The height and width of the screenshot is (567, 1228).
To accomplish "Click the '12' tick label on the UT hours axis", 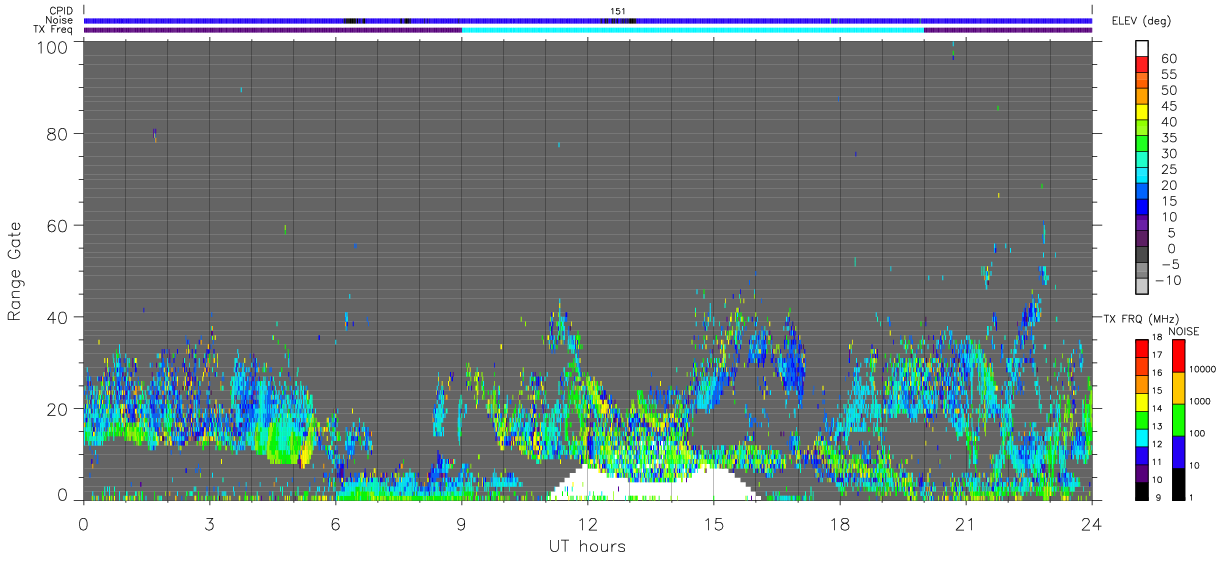I will [587, 524].
